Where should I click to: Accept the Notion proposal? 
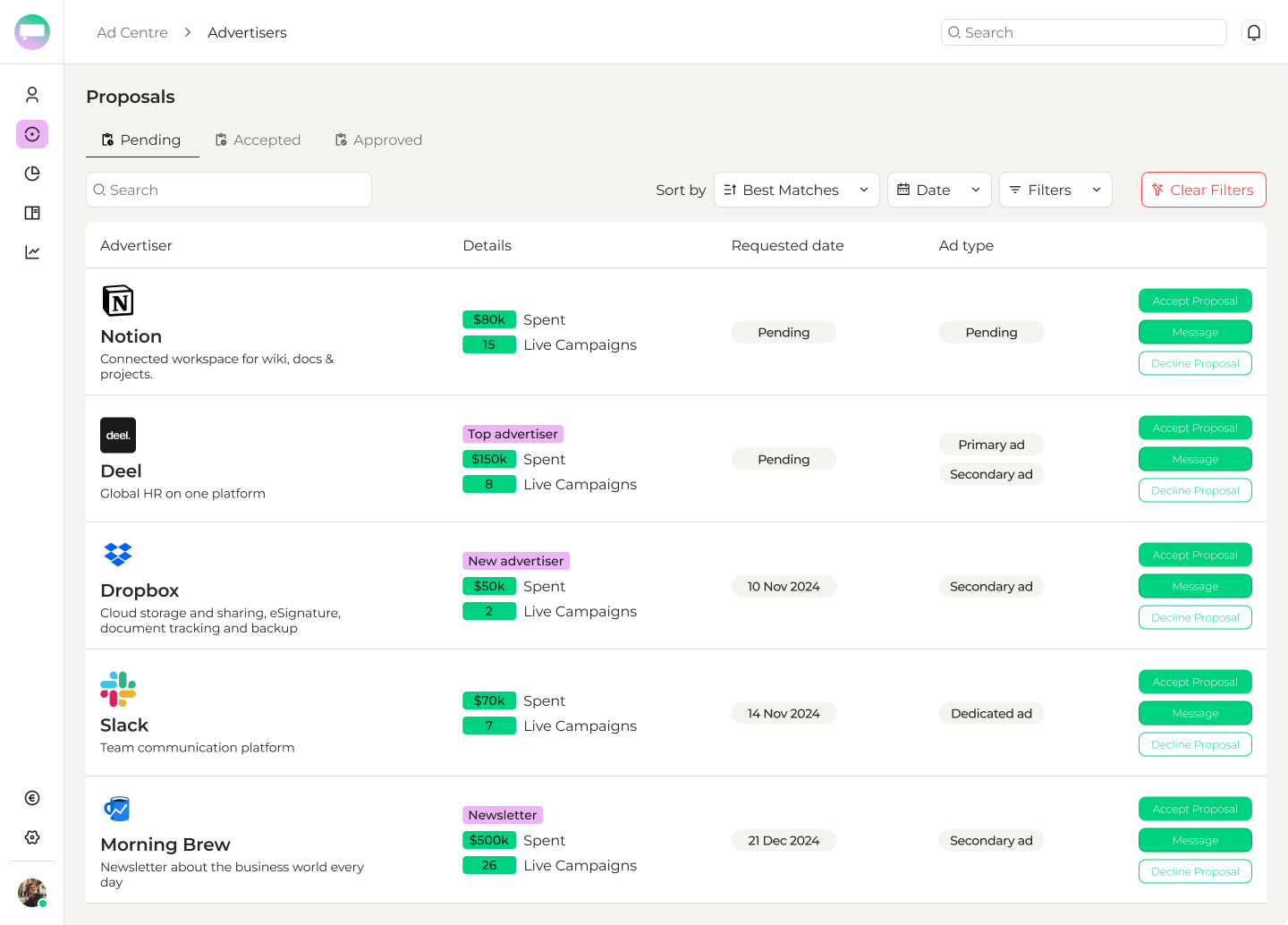tap(1195, 301)
